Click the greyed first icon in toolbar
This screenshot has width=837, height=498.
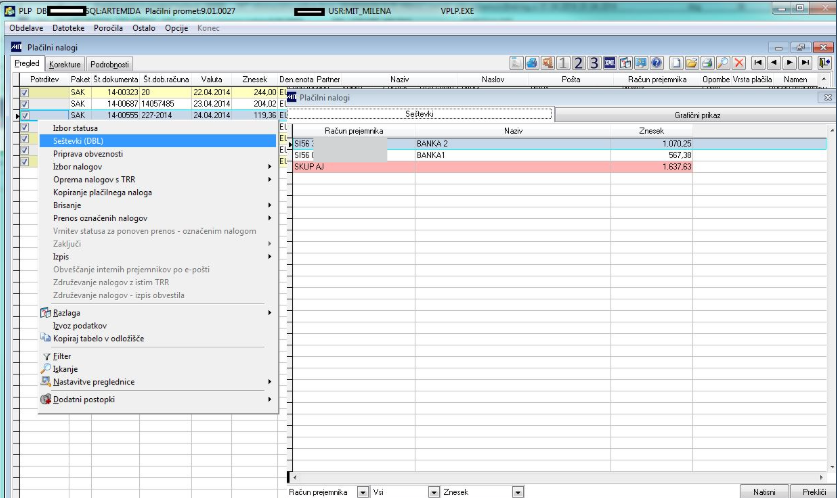(516, 63)
